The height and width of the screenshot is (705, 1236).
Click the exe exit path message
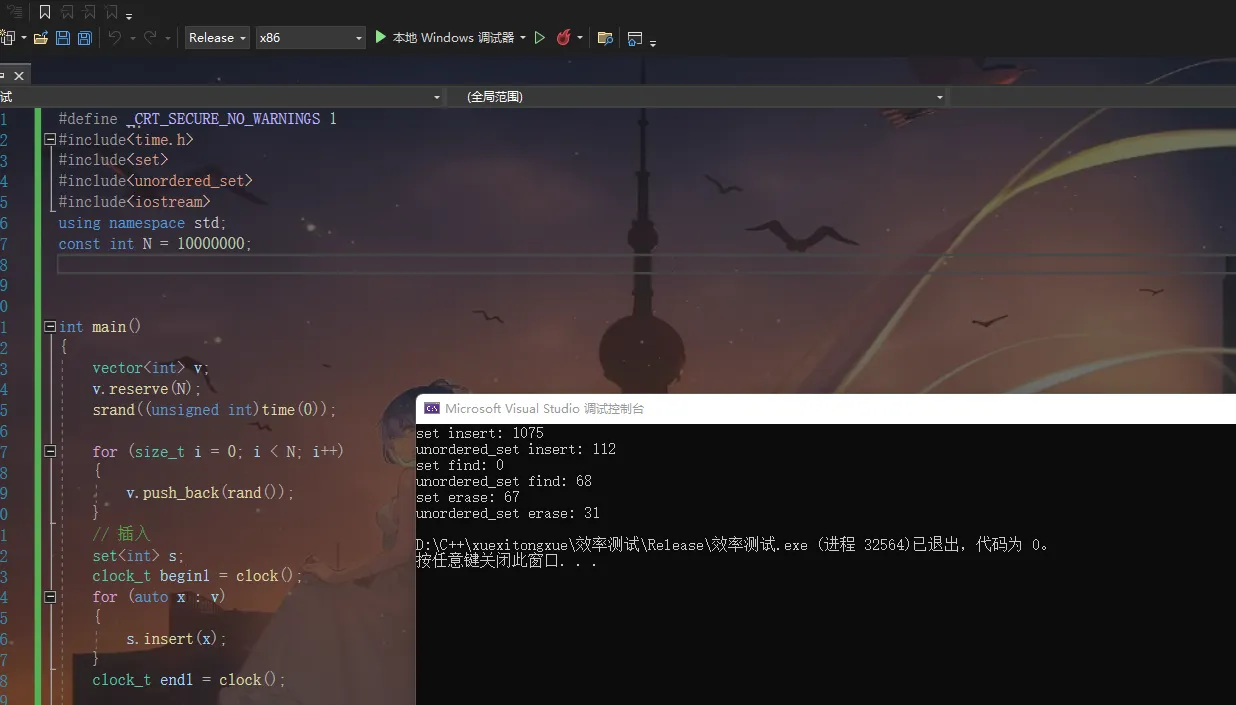pyautogui.click(x=734, y=545)
